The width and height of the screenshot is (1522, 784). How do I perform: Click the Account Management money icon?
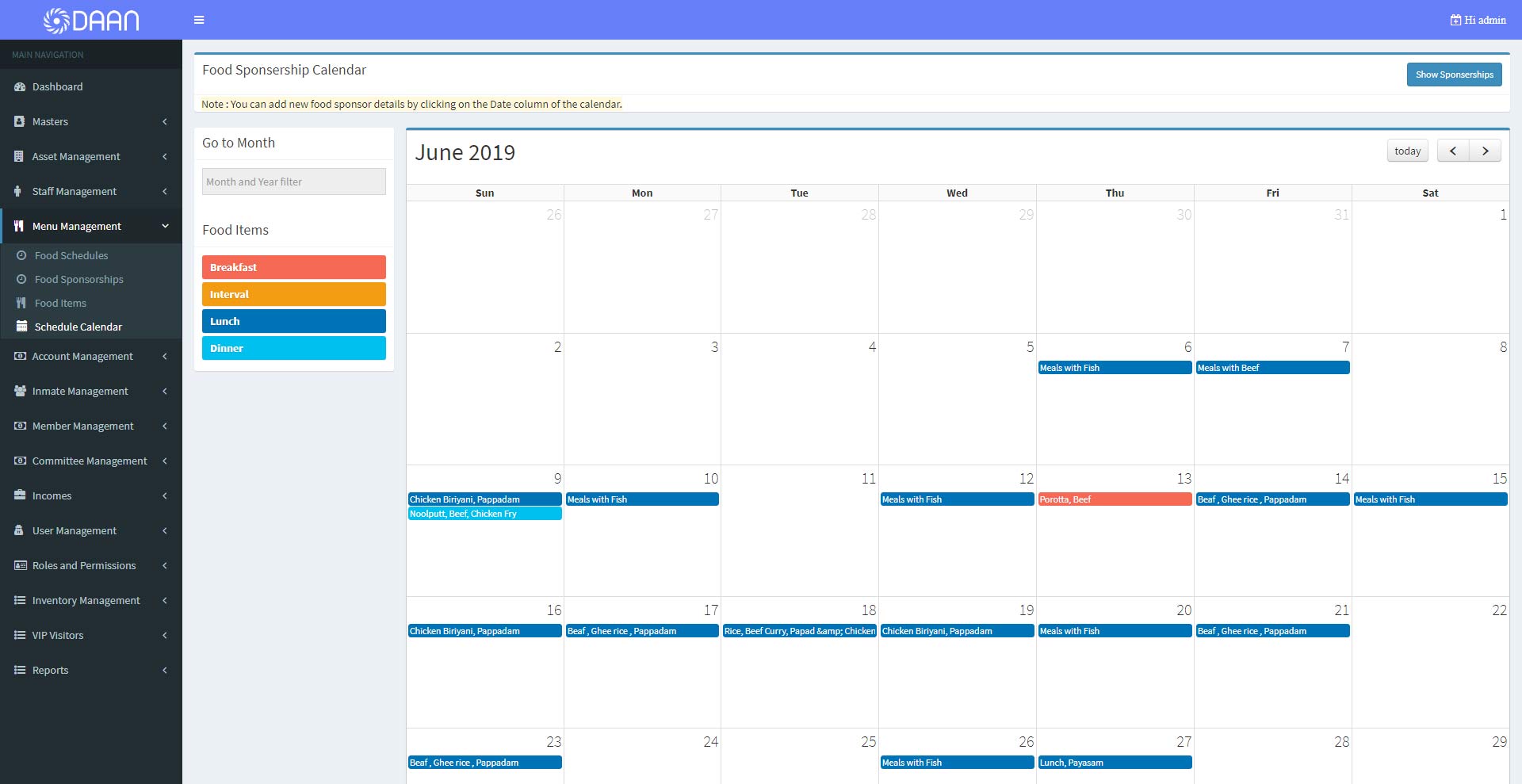[20, 356]
